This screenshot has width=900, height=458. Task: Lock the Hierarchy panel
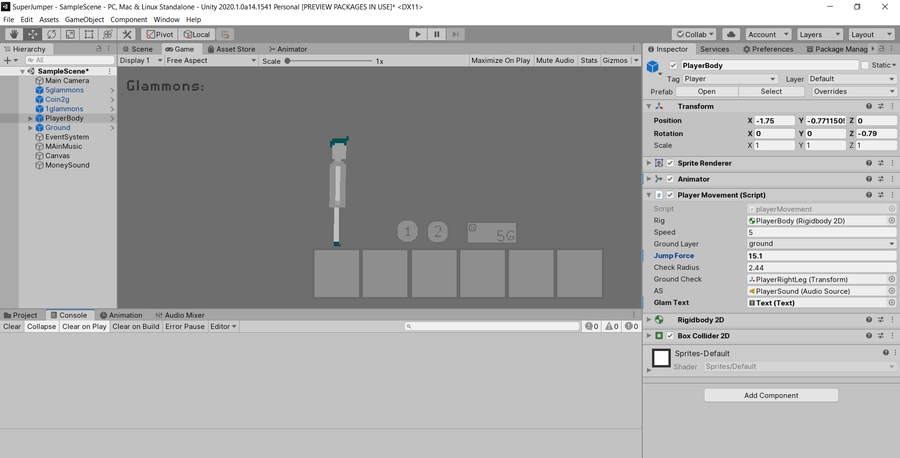click(99, 49)
